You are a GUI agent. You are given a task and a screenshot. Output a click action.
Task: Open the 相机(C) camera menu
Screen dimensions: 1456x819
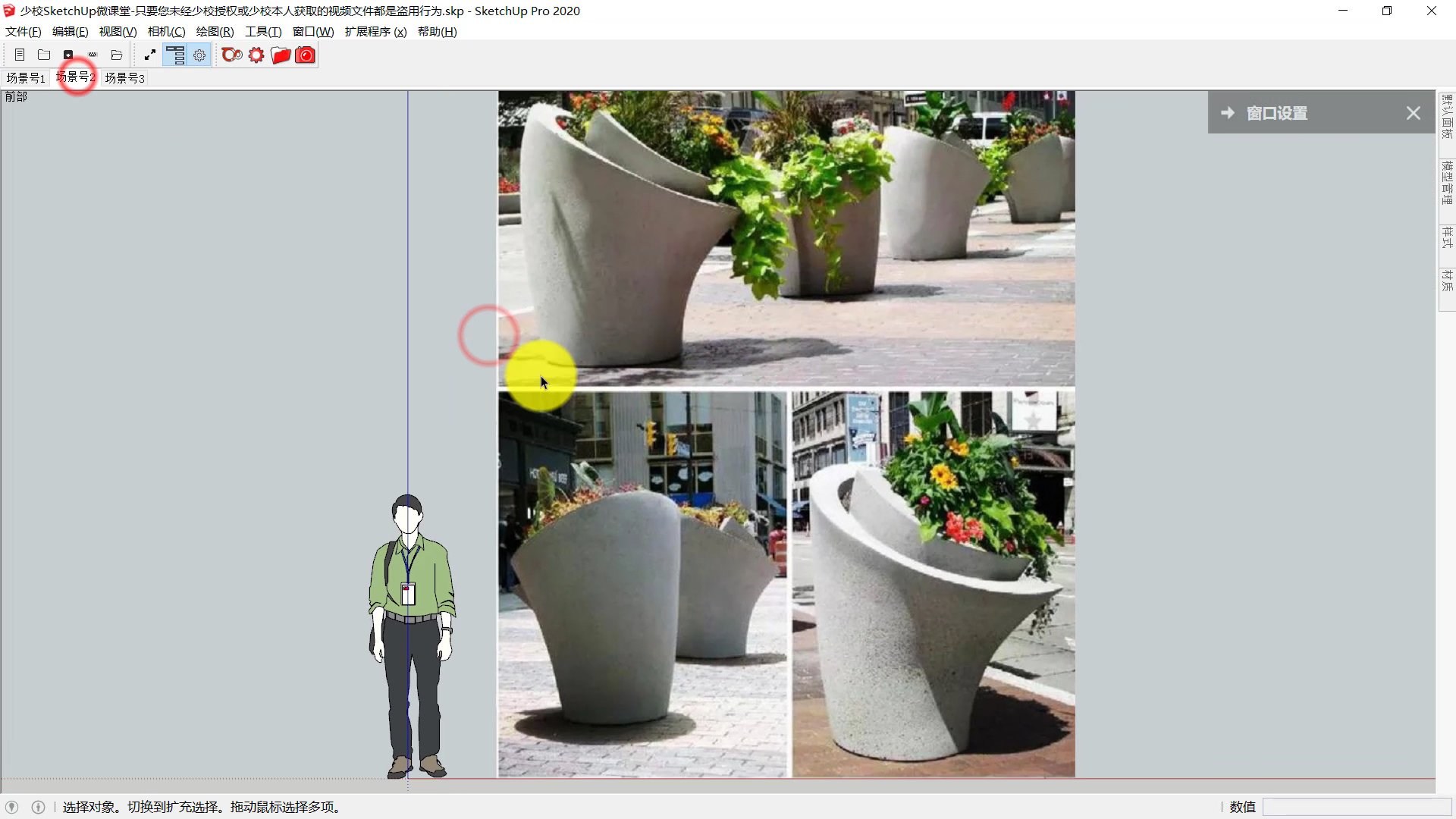point(166,31)
